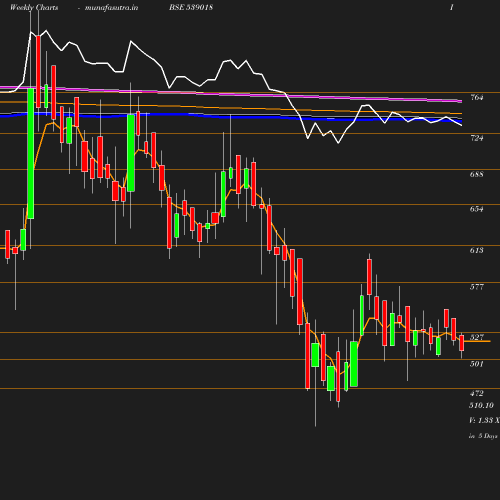Click the 527 price axis label
Screen dimensions: 500x500
coord(477,337)
